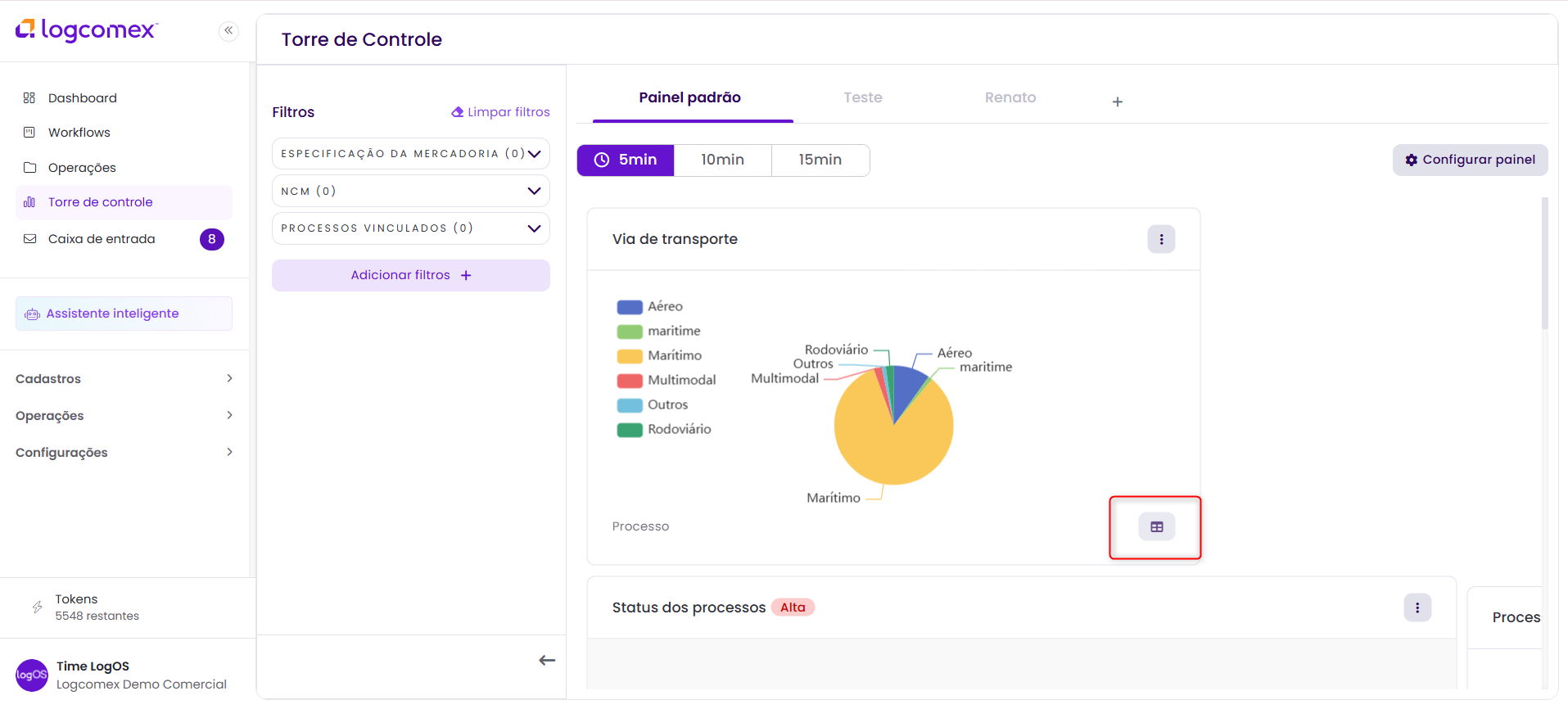Click Limpar filtros link

500,112
